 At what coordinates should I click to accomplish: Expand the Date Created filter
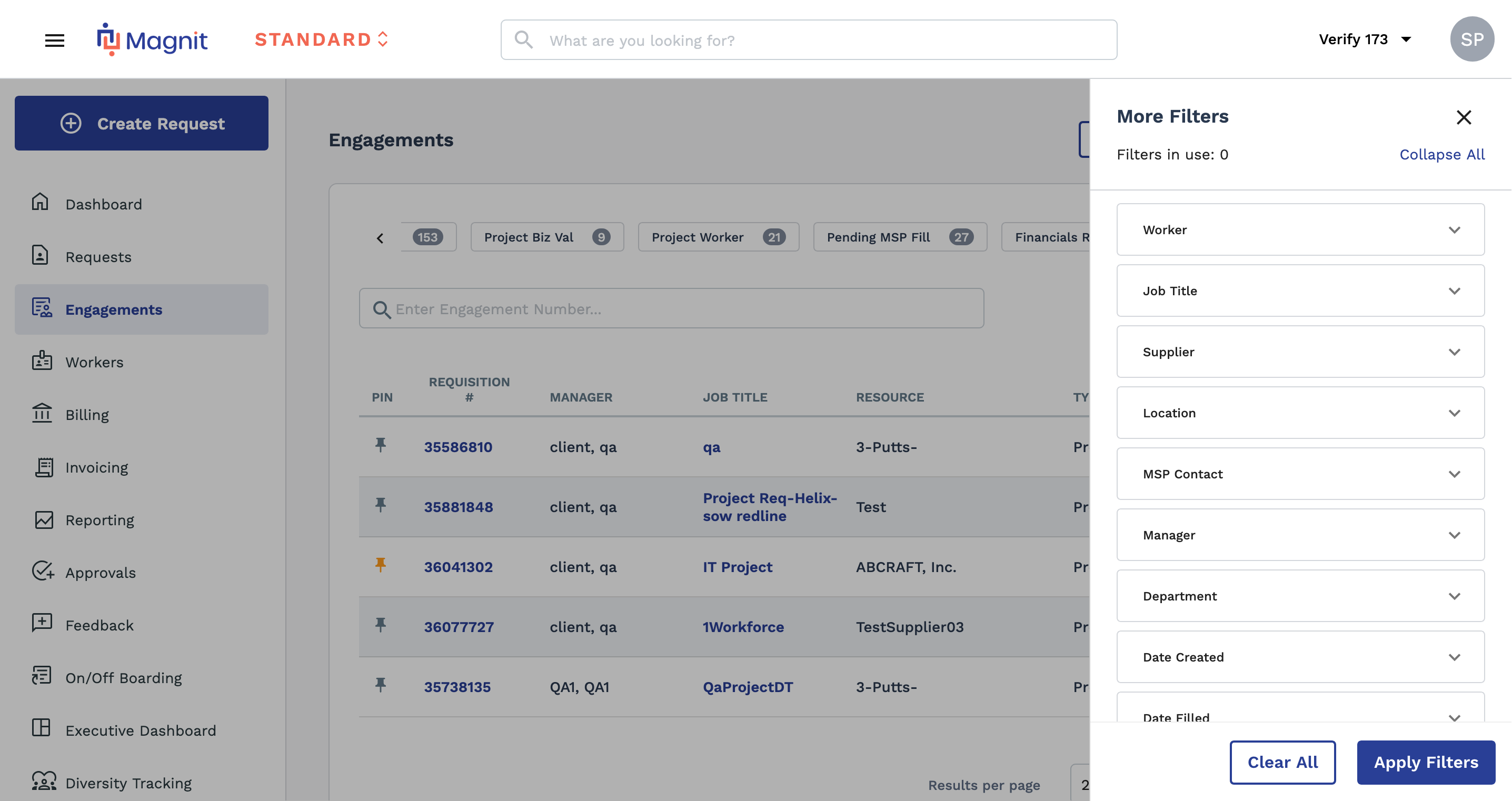1300,657
